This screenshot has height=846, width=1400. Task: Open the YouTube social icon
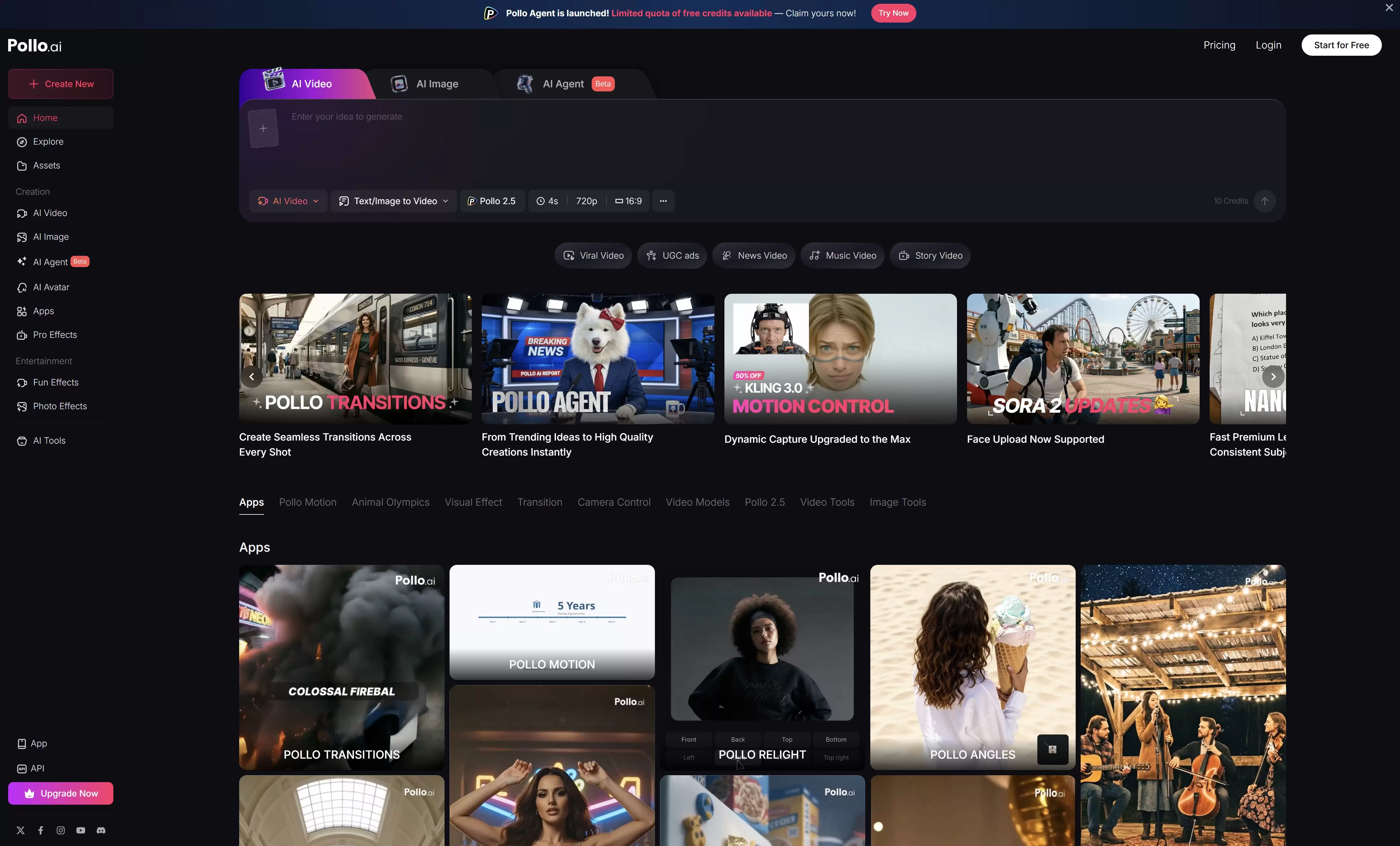coord(81,830)
